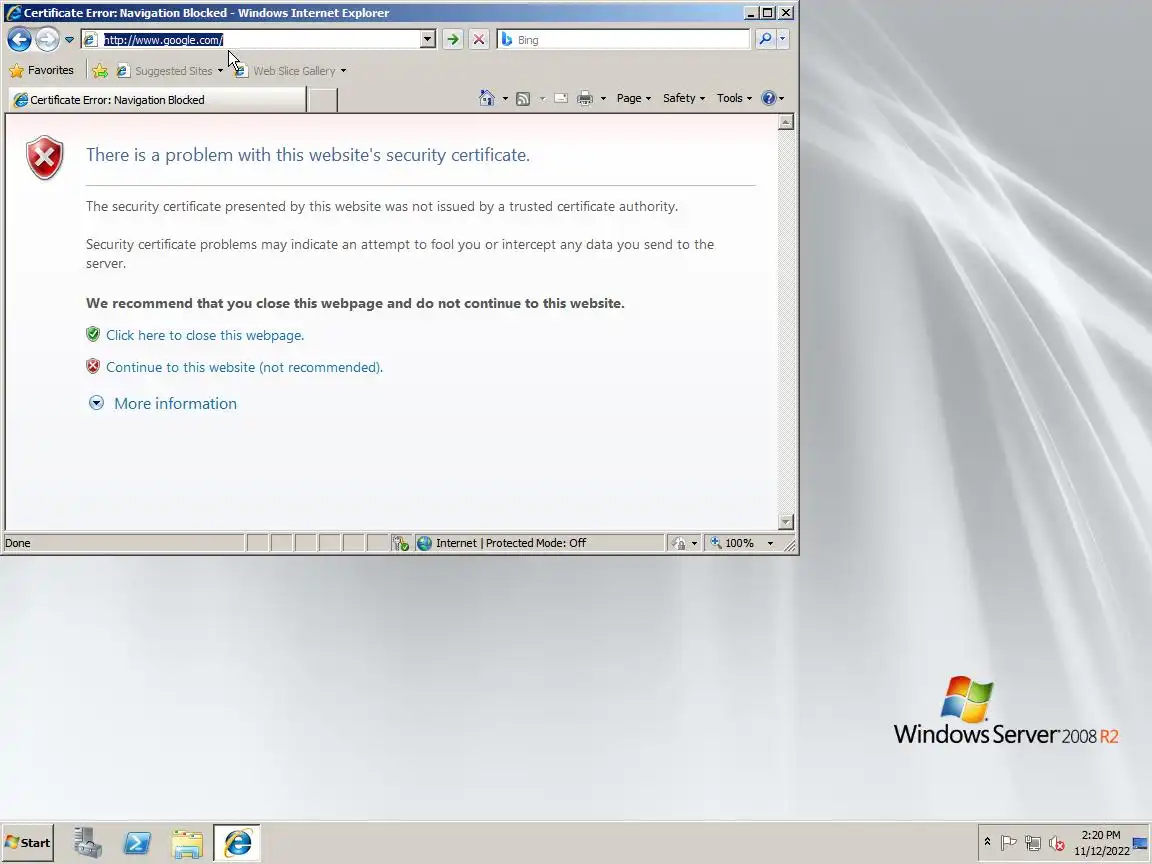1152x864 pixels.
Task: Click the Internet Explorer taskbar icon
Action: point(237,843)
